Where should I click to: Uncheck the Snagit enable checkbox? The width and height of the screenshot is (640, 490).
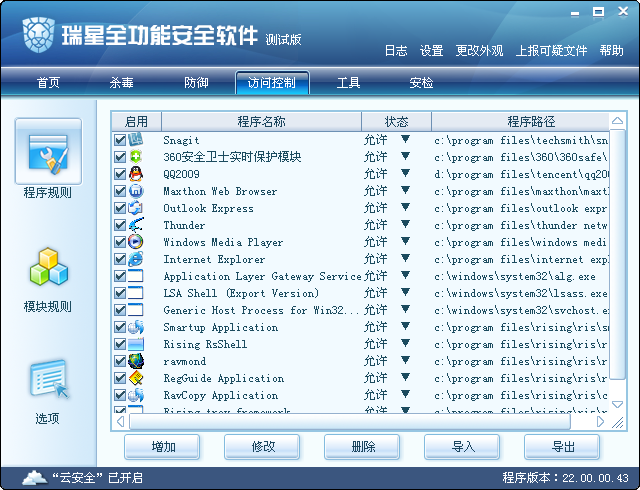(x=120, y=140)
